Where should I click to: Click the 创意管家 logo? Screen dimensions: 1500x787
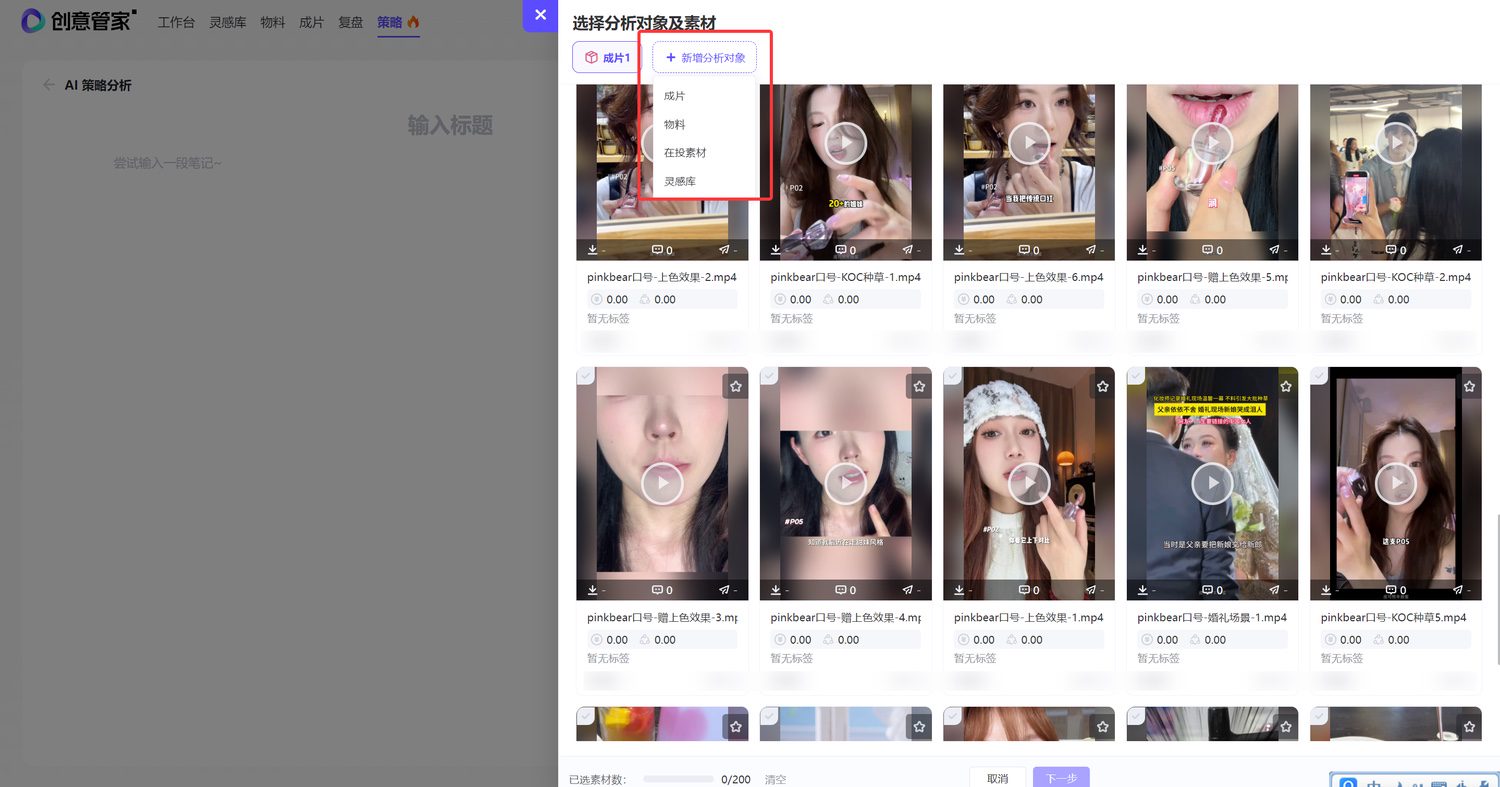click(x=78, y=20)
